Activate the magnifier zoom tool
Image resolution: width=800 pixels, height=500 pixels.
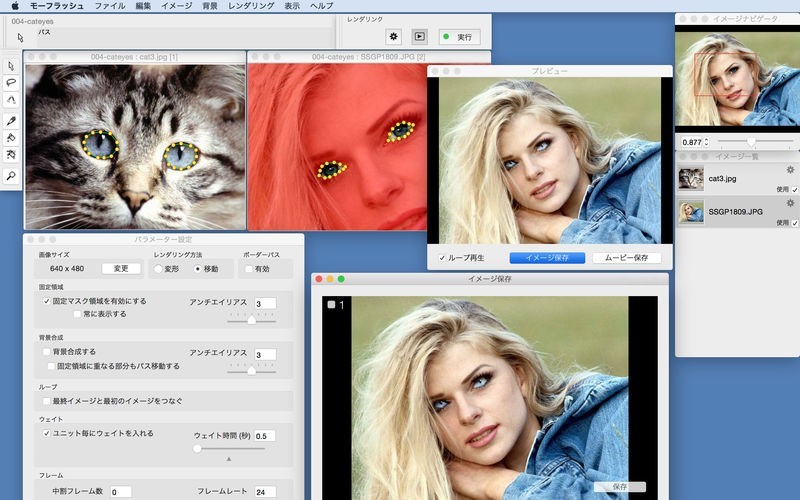click(11, 176)
